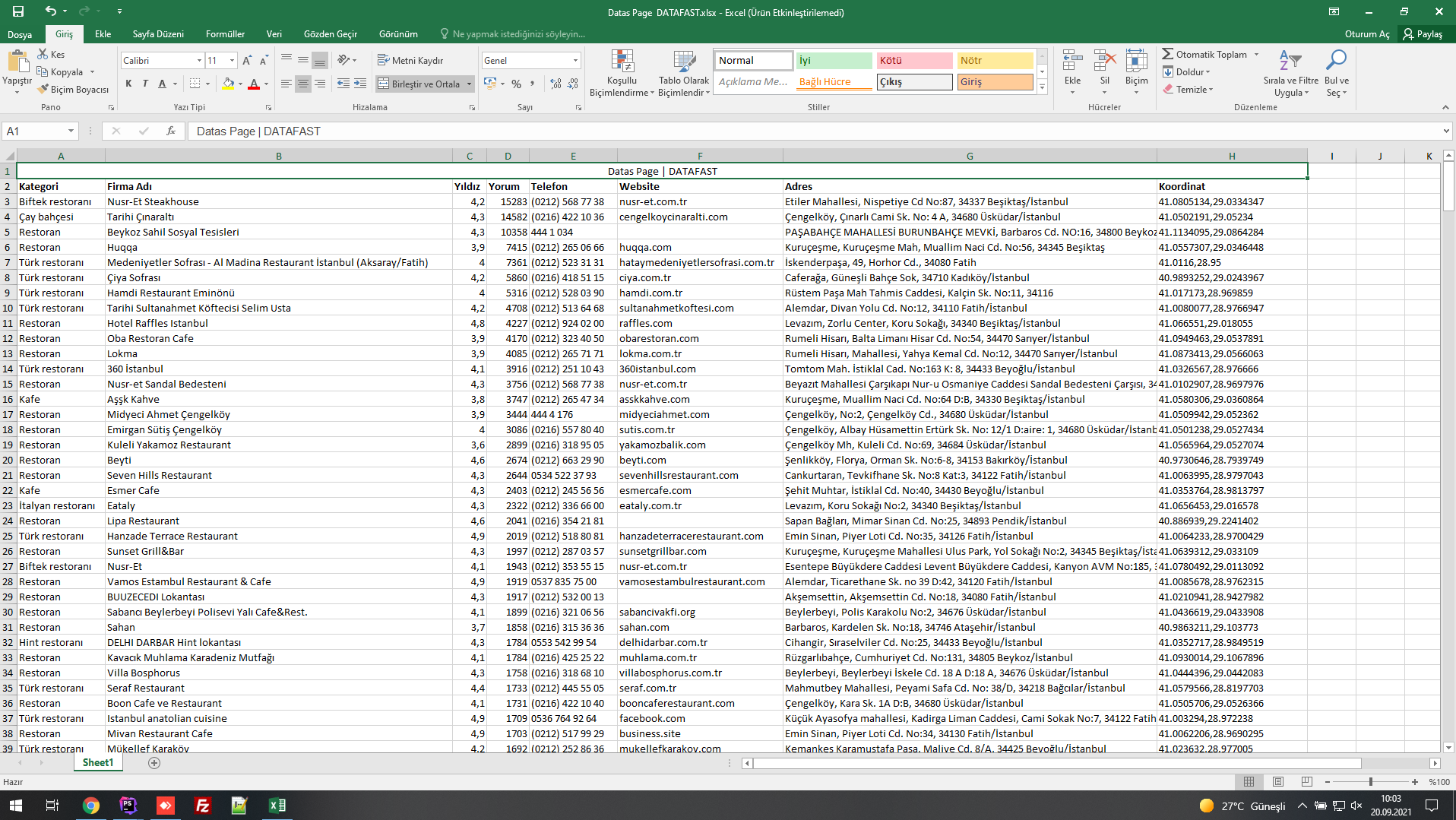
Task: Click the yellow fill color button
Action: (x=228, y=84)
